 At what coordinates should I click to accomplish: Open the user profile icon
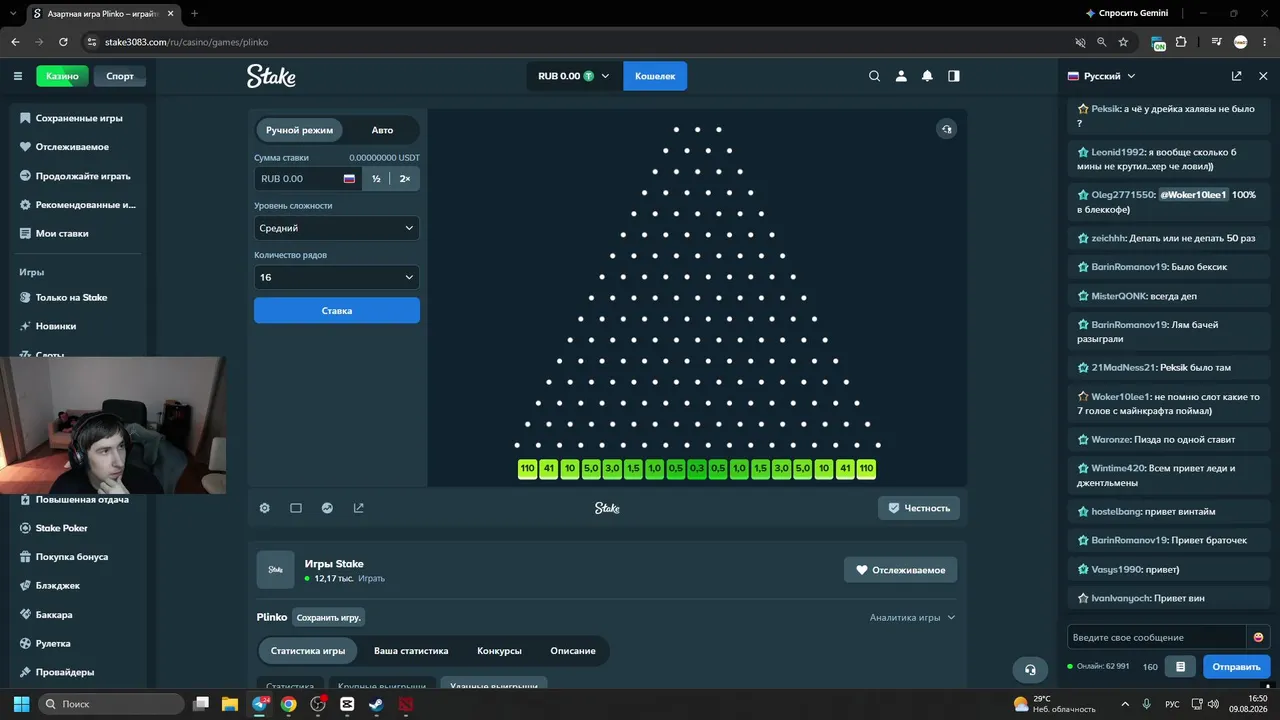(x=901, y=76)
